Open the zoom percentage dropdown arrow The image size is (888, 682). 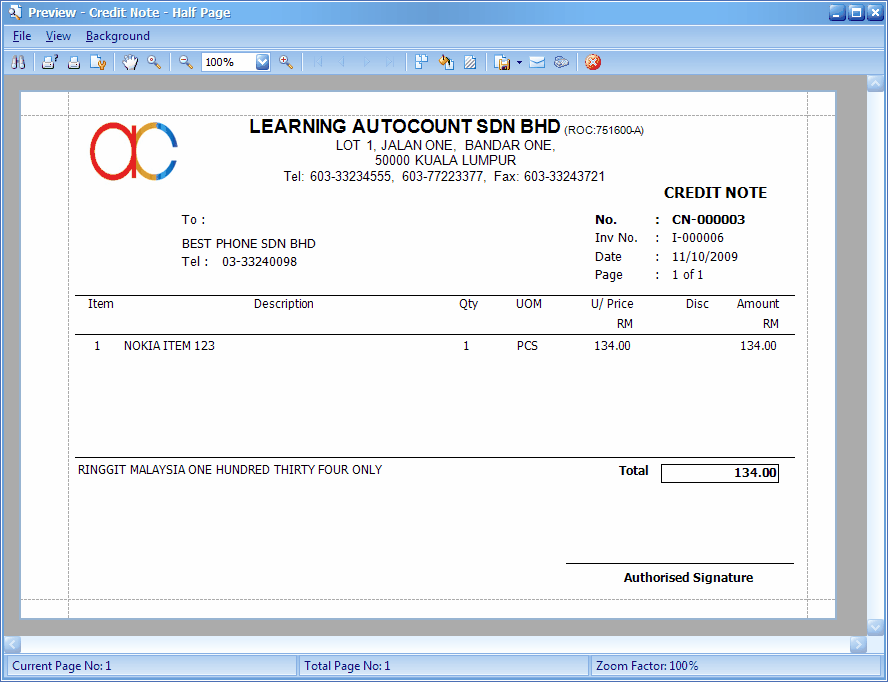click(x=262, y=62)
